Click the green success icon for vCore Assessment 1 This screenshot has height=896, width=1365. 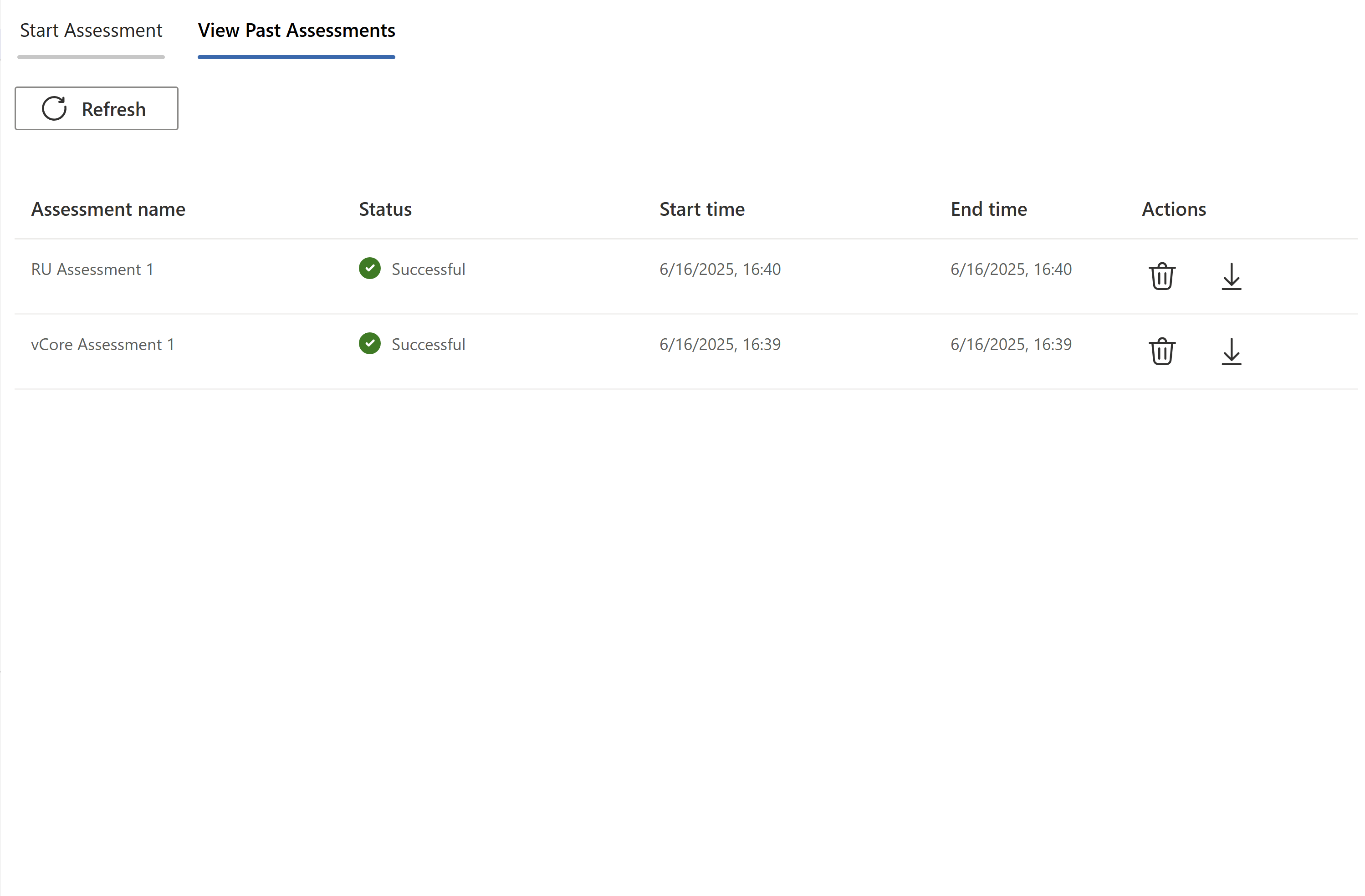tap(369, 343)
